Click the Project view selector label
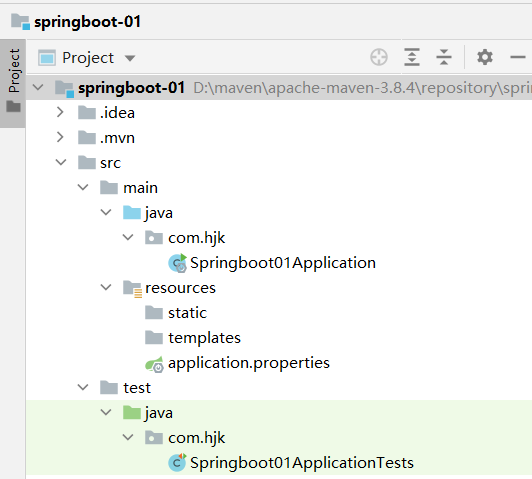This screenshot has height=479, width=532. pos(88,58)
